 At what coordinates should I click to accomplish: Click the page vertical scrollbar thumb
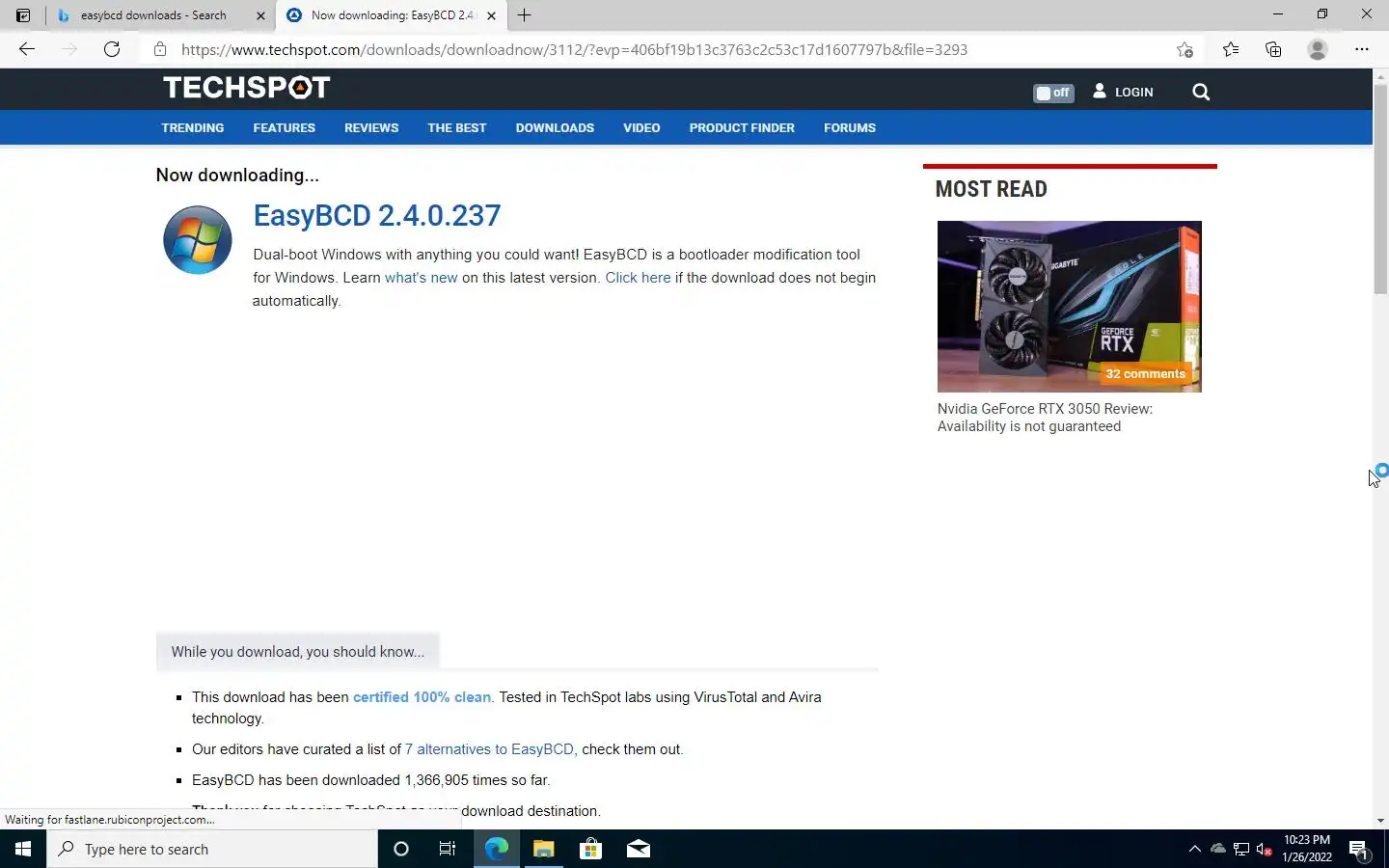pyautogui.click(x=1380, y=189)
